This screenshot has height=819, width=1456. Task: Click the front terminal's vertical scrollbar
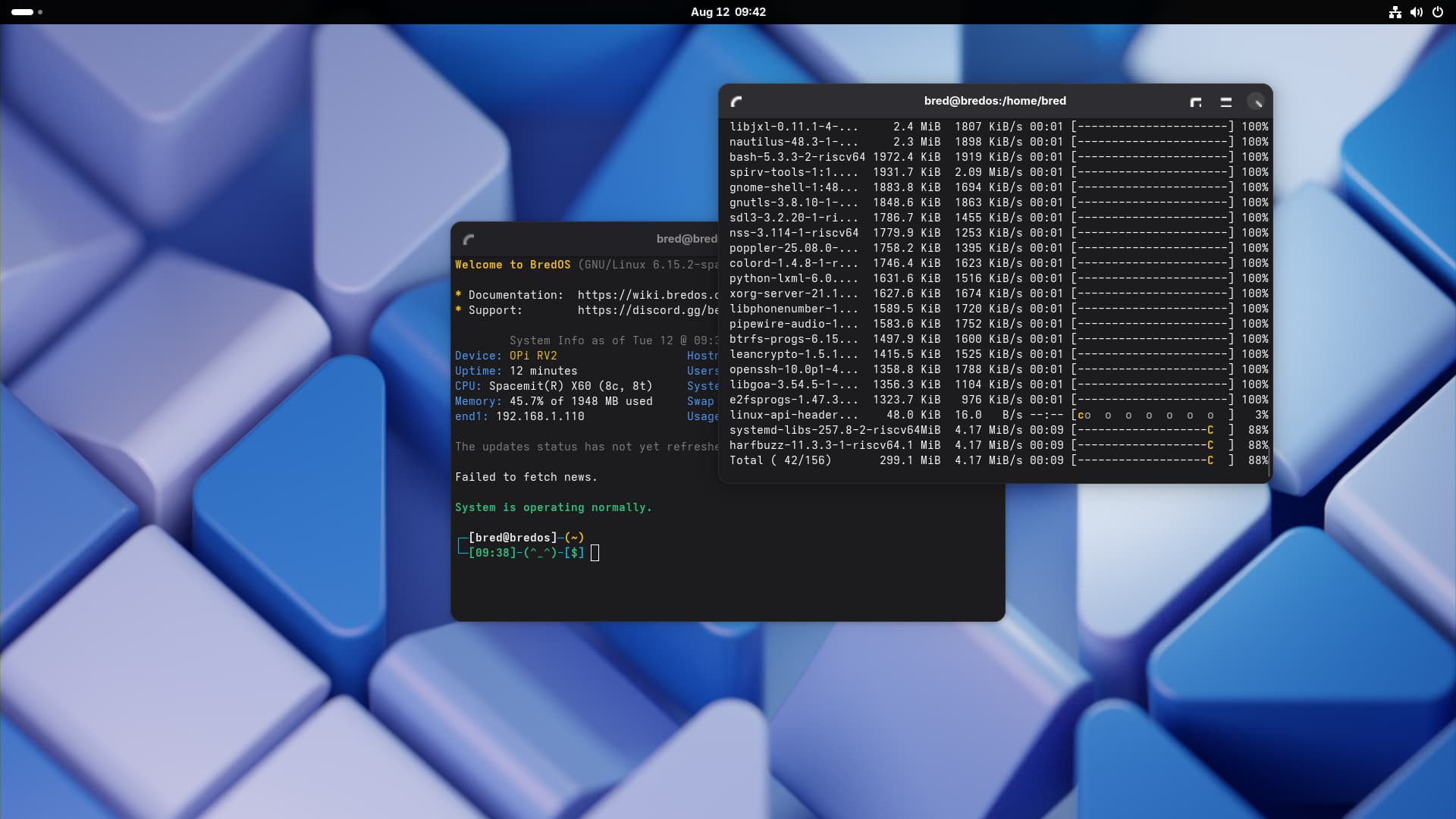click(1269, 463)
